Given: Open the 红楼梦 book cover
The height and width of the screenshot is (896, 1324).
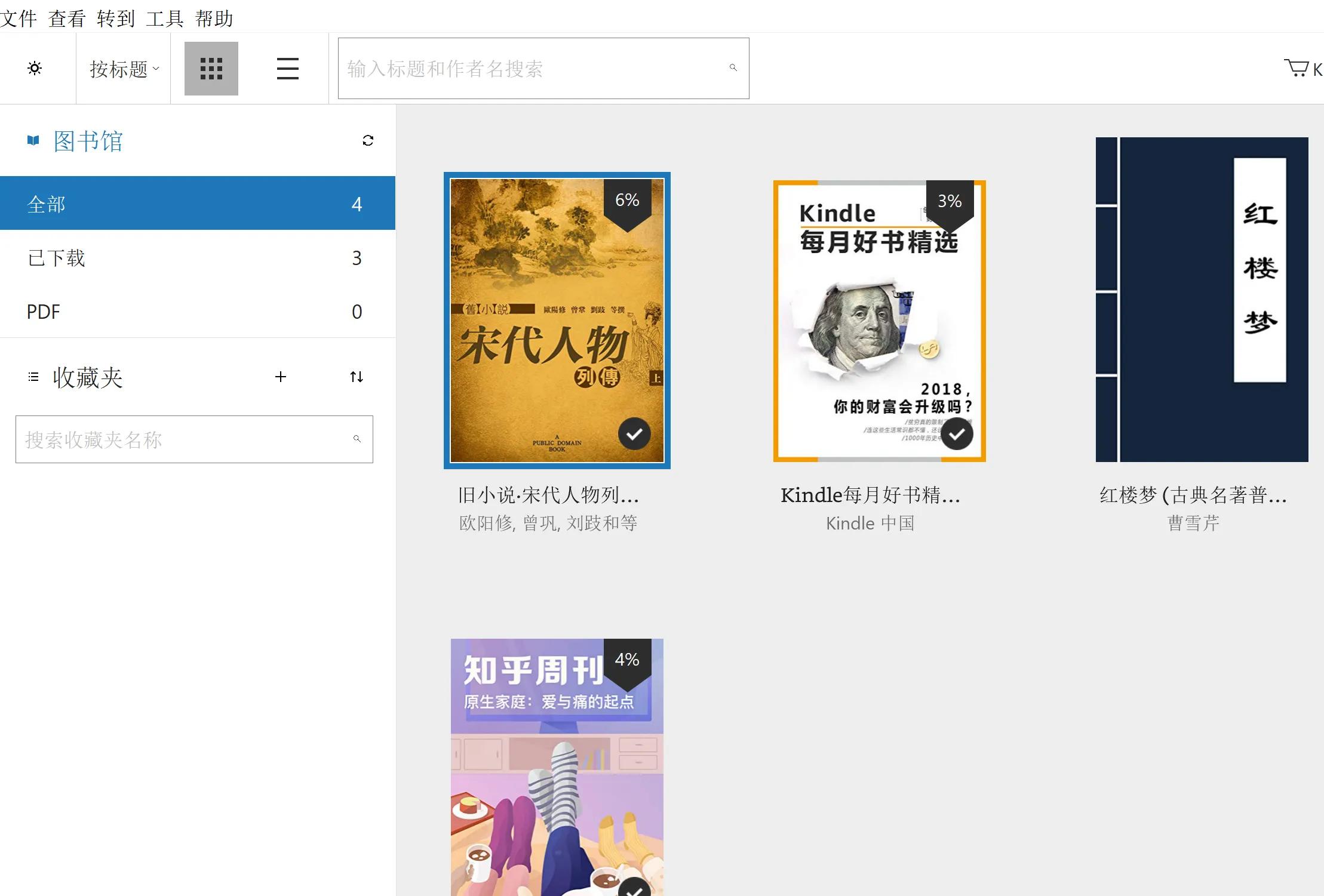Looking at the screenshot, I should (1202, 299).
